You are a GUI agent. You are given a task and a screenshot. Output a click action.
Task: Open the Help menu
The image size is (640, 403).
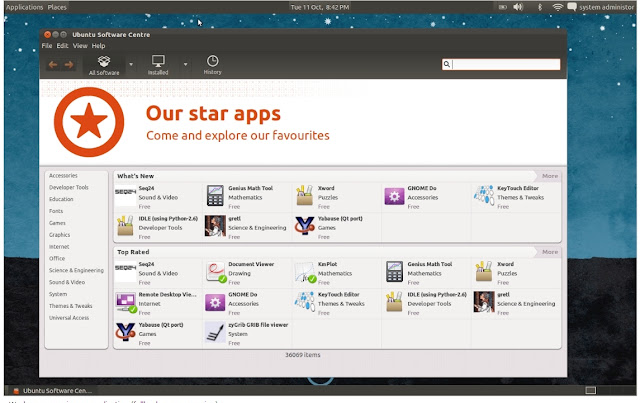point(98,46)
